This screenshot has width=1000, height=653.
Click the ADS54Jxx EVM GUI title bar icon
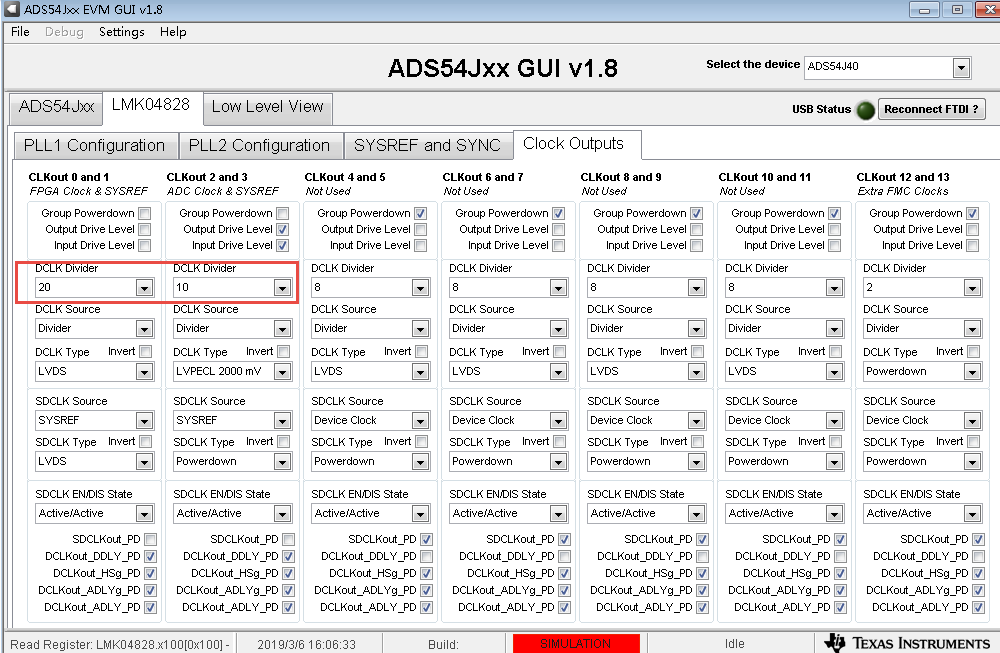pyautogui.click(x=11, y=9)
